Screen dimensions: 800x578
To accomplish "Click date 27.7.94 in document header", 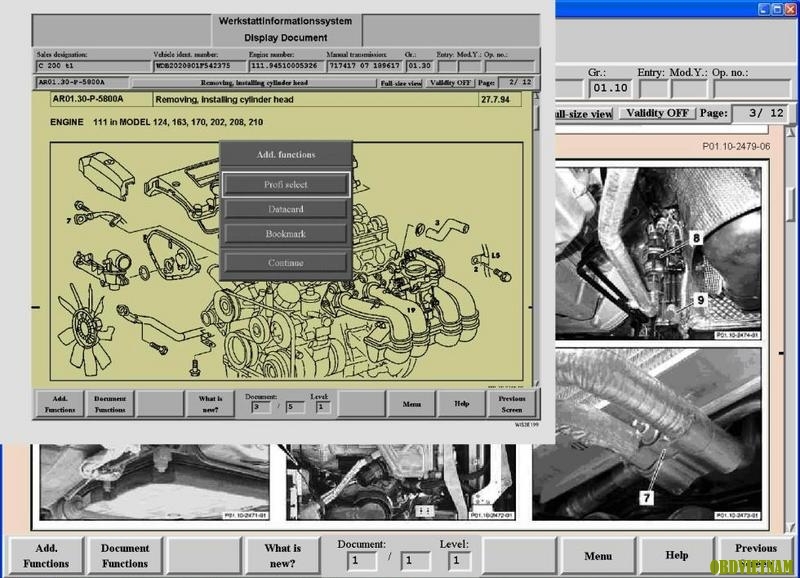I will tap(495, 99).
